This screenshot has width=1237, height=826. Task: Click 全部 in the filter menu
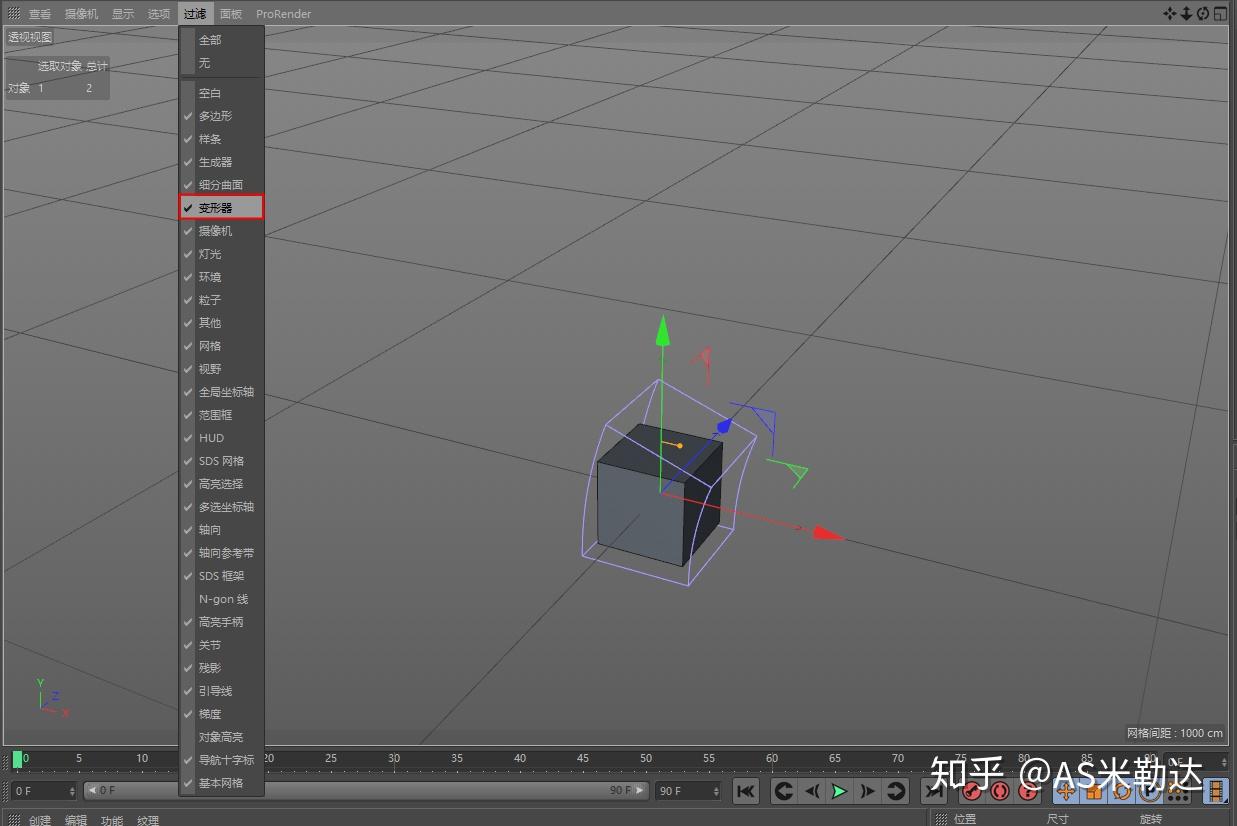pos(209,40)
